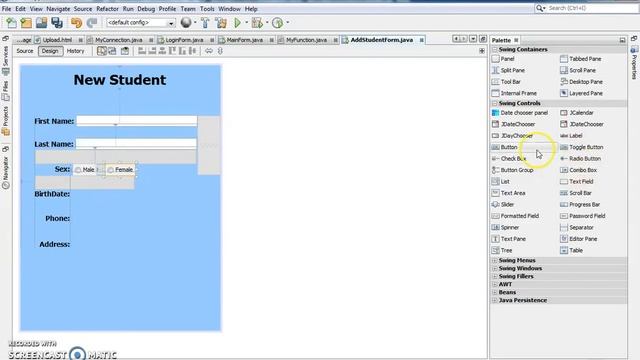The width and height of the screenshot is (640, 360).
Task: Select Check Box component in Palette
Action: click(x=509, y=159)
